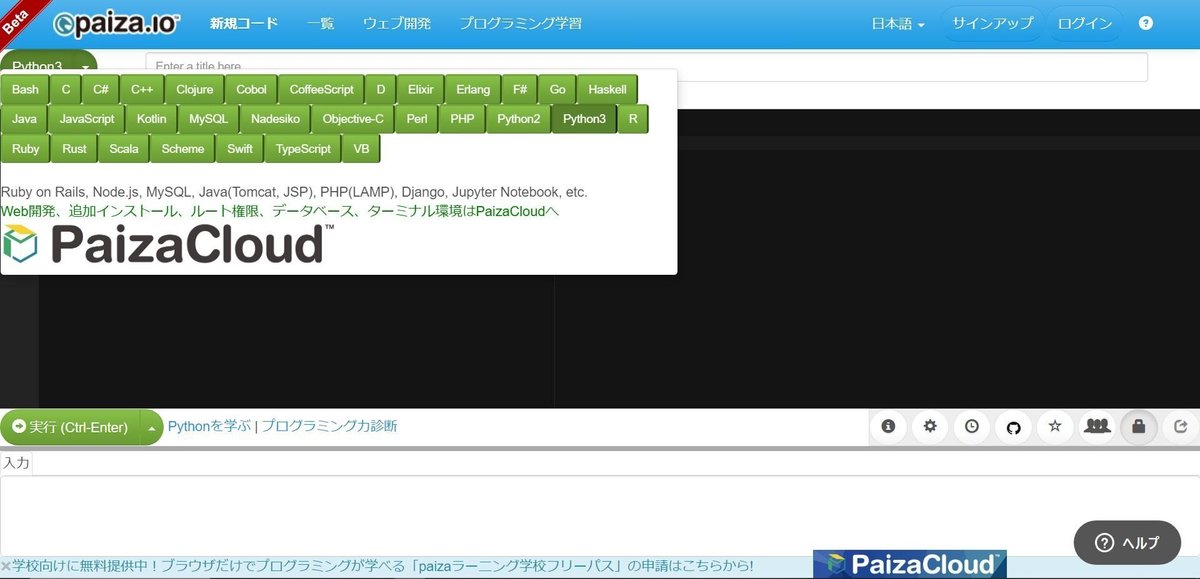Open GitHub integration icon
This screenshot has width=1200, height=579.
tap(1013, 426)
